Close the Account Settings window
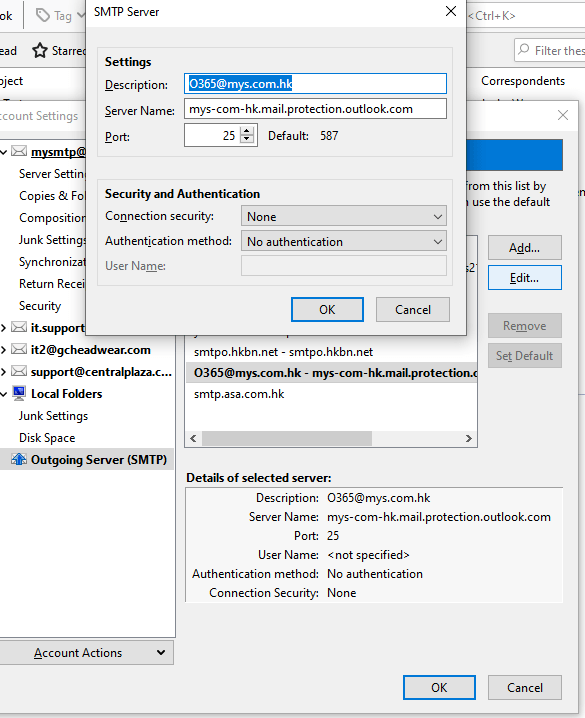 pyautogui.click(x=563, y=115)
